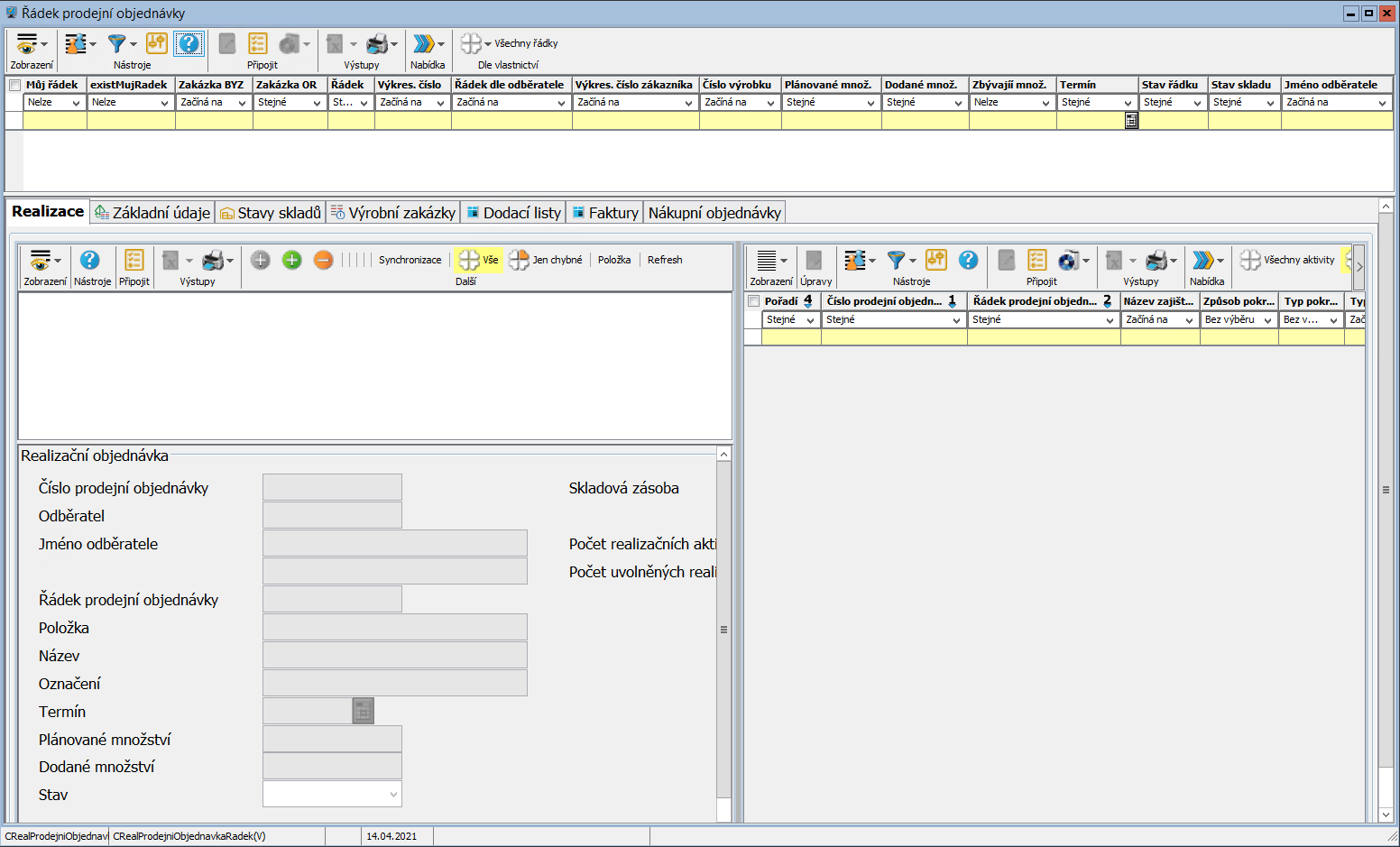Click the Nabídka arrows icon in top toolbar

(x=423, y=44)
